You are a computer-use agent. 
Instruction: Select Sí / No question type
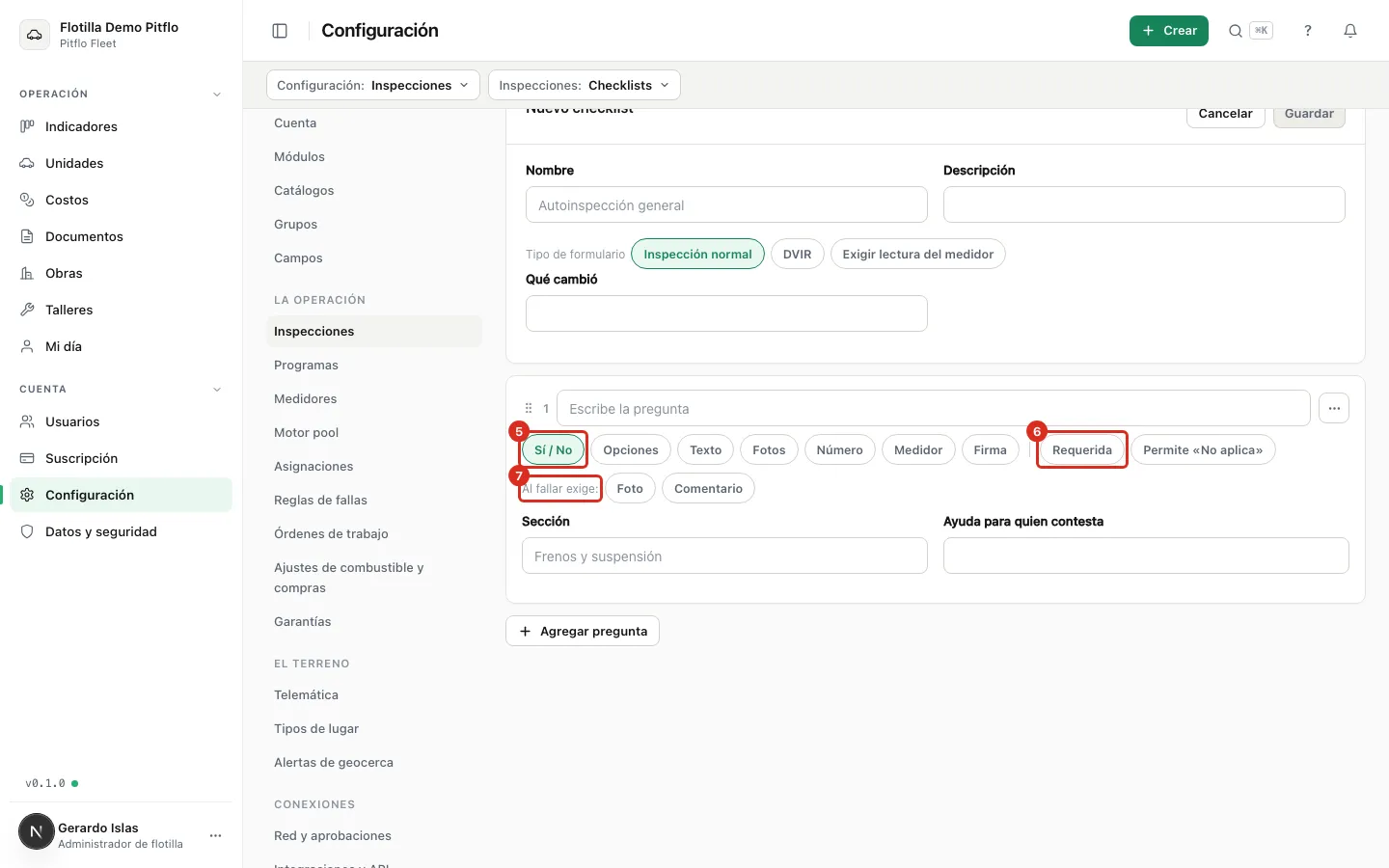click(554, 449)
